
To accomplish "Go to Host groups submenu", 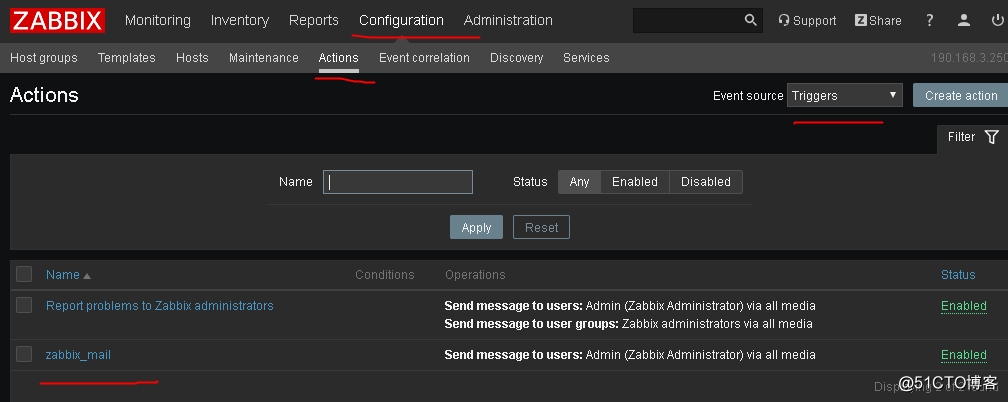I will [44, 58].
